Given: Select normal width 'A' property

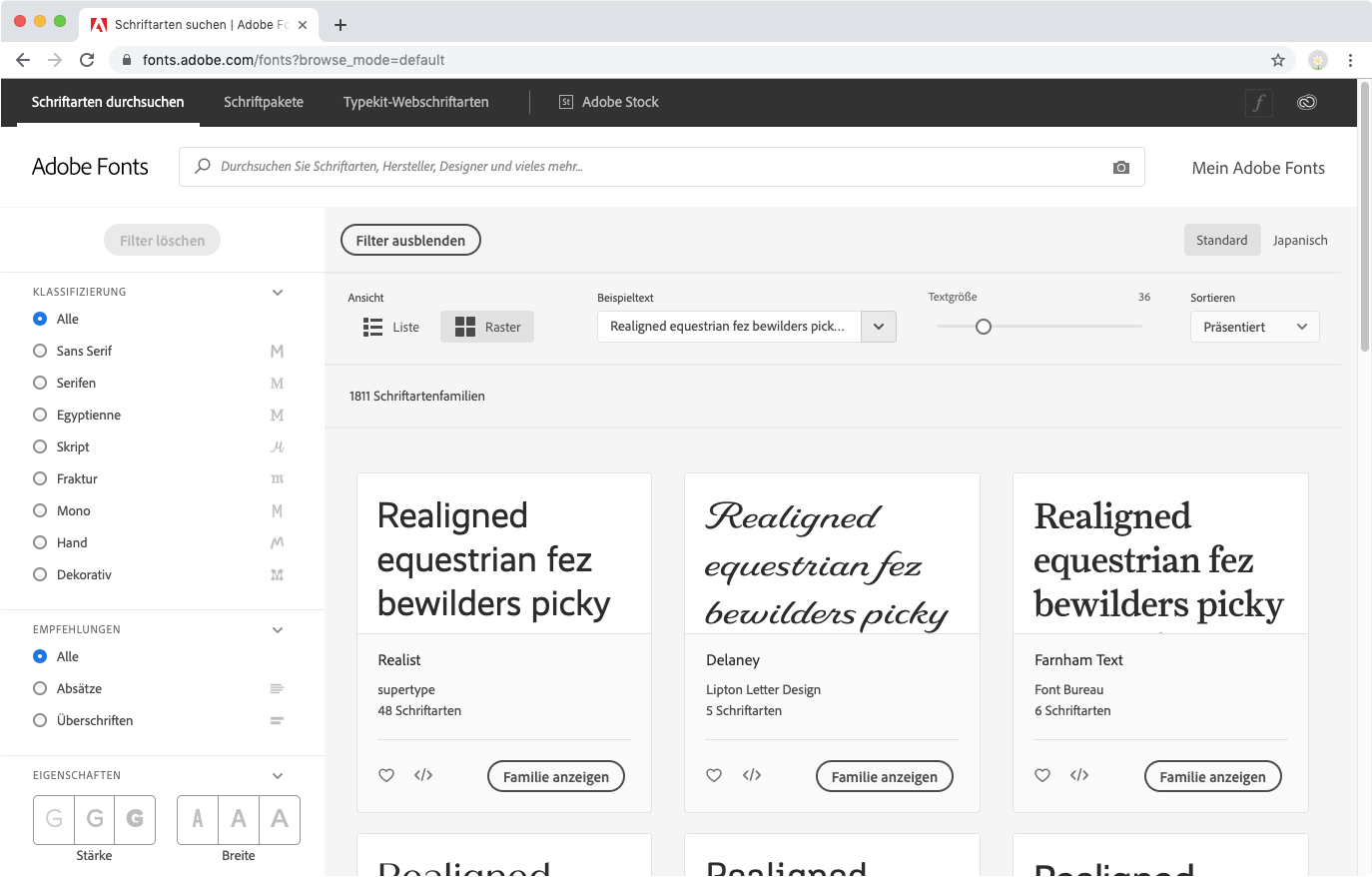Looking at the screenshot, I should point(239,819).
